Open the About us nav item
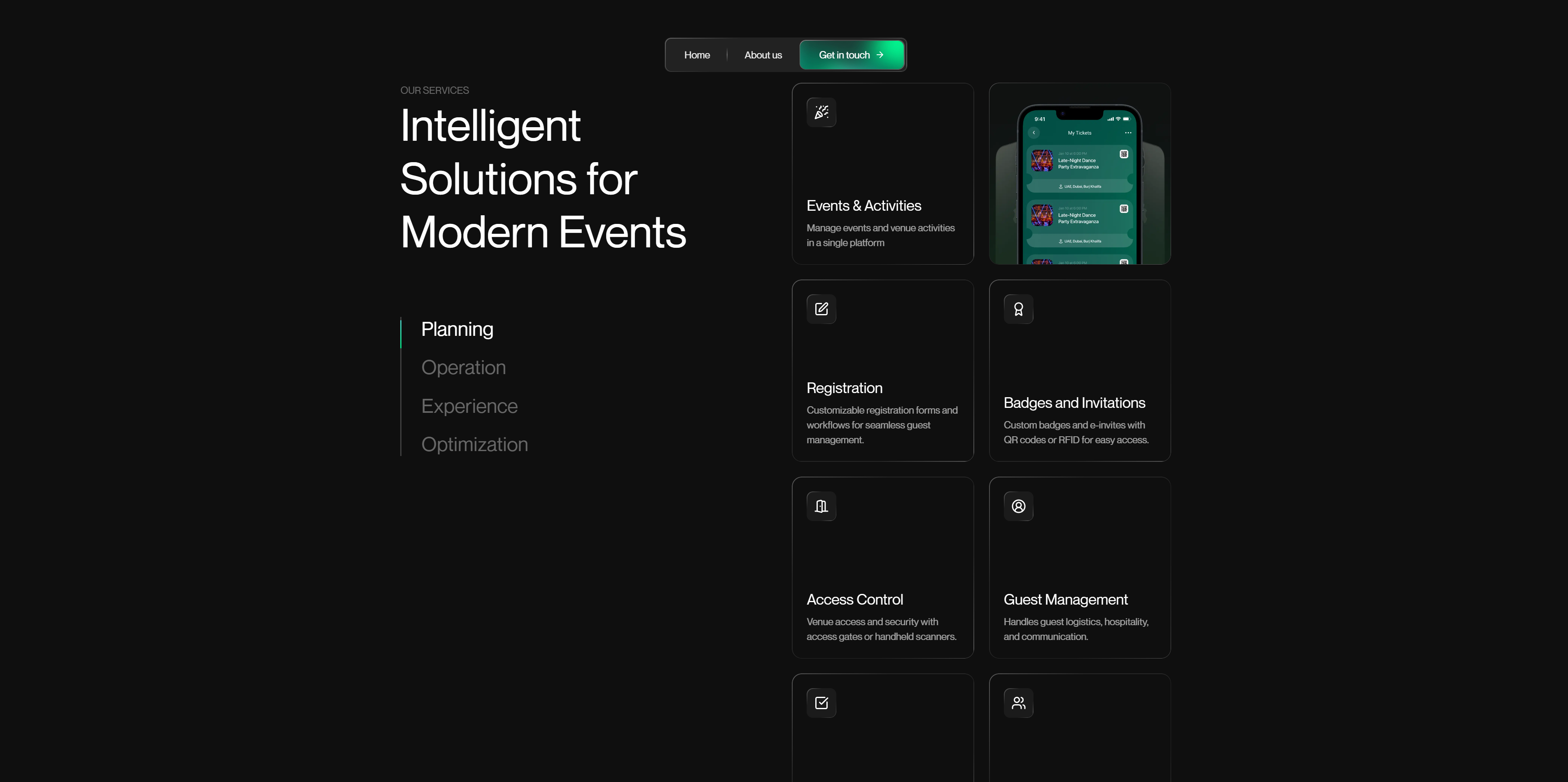The image size is (1568, 782). [763, 55]
